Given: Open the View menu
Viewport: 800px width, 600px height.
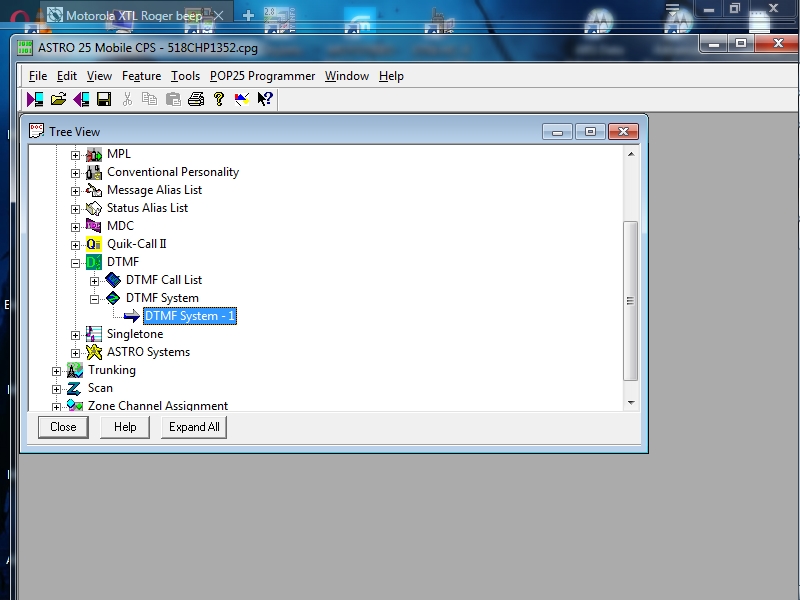Looking at the screenshot, I should pyautogui.click(x=99, y=76).
